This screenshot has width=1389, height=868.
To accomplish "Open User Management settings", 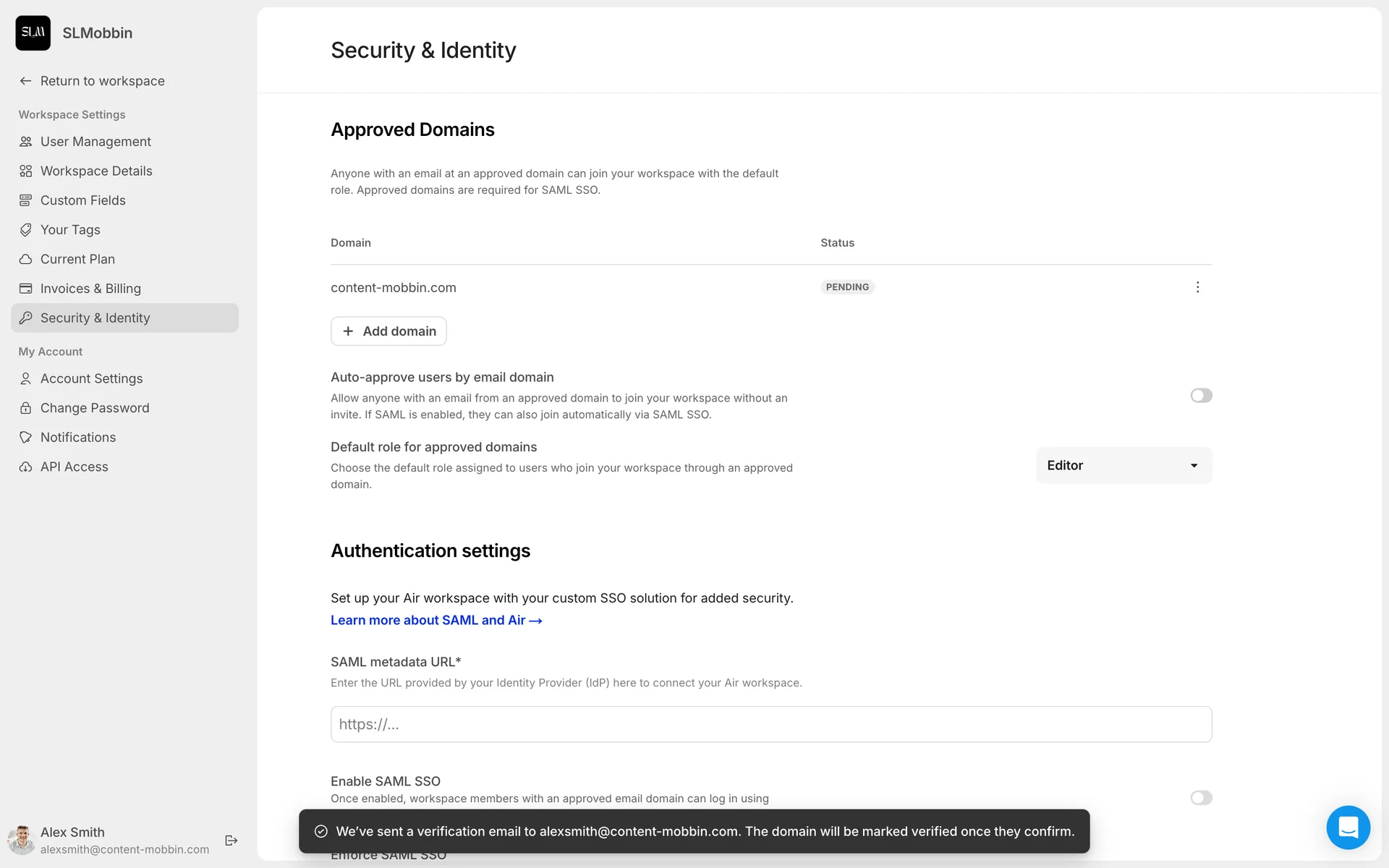I will pos(95,142).
